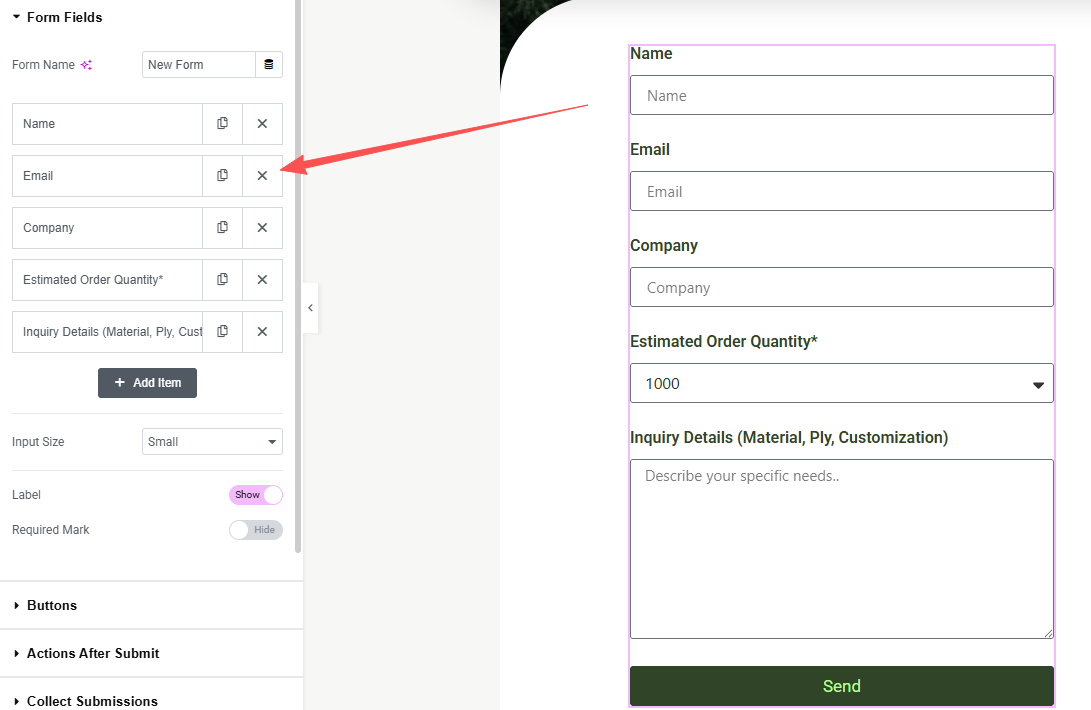The image size is (1091, 710).
Task: Remove the Name form field
Action: point(262,124)
